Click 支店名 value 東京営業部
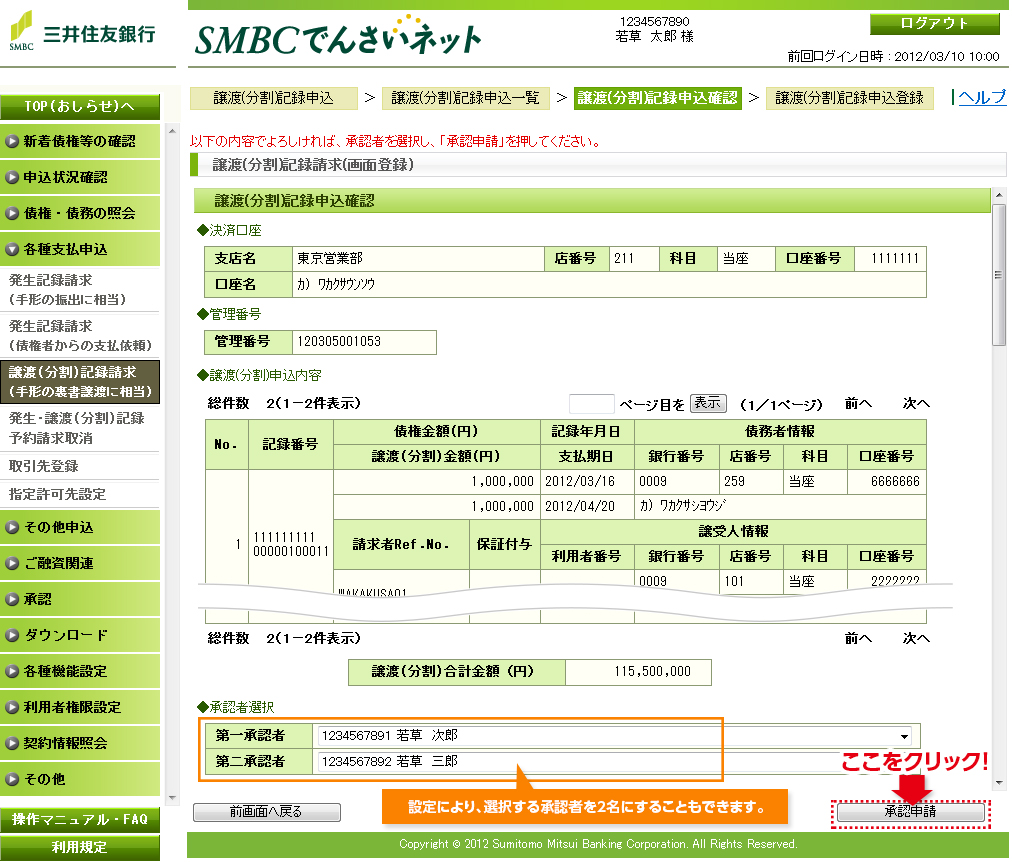 [x=330, y=259]
